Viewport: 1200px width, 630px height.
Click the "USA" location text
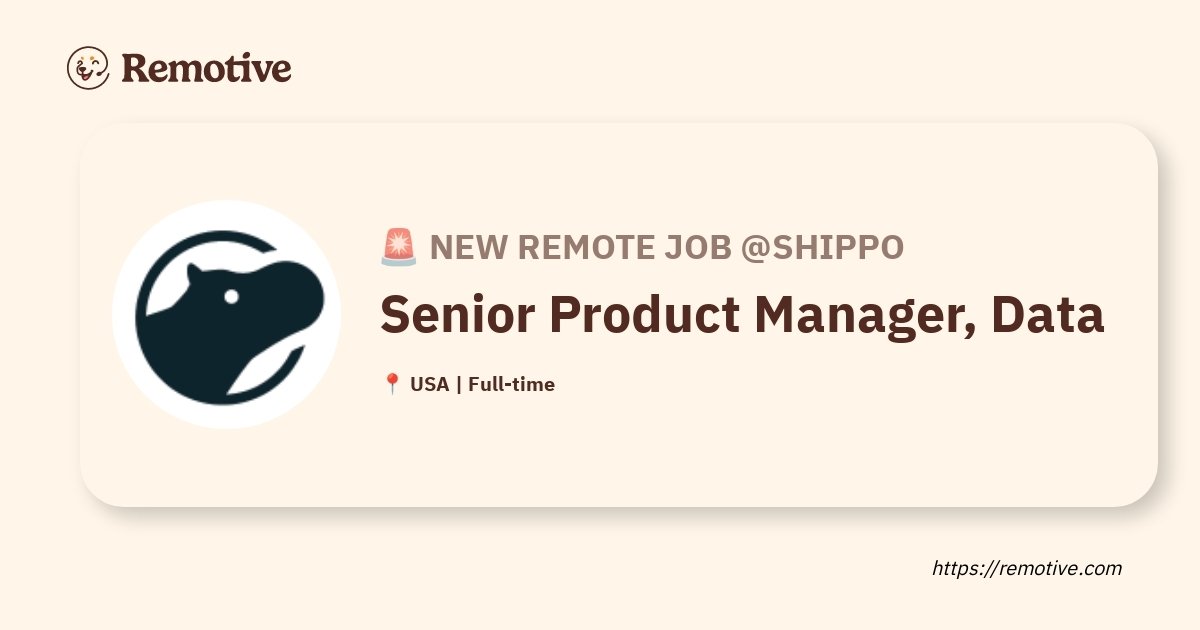click(429, 384)
